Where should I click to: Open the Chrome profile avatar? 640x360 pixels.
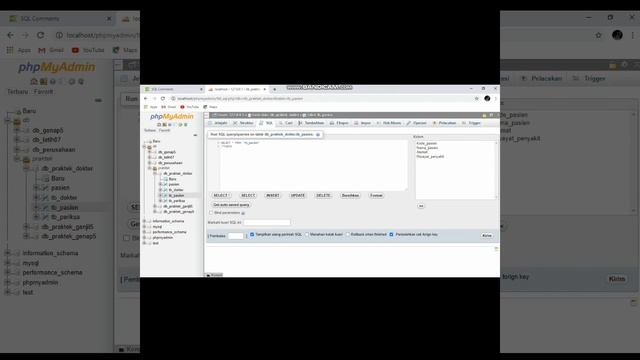tap(487, 98)
